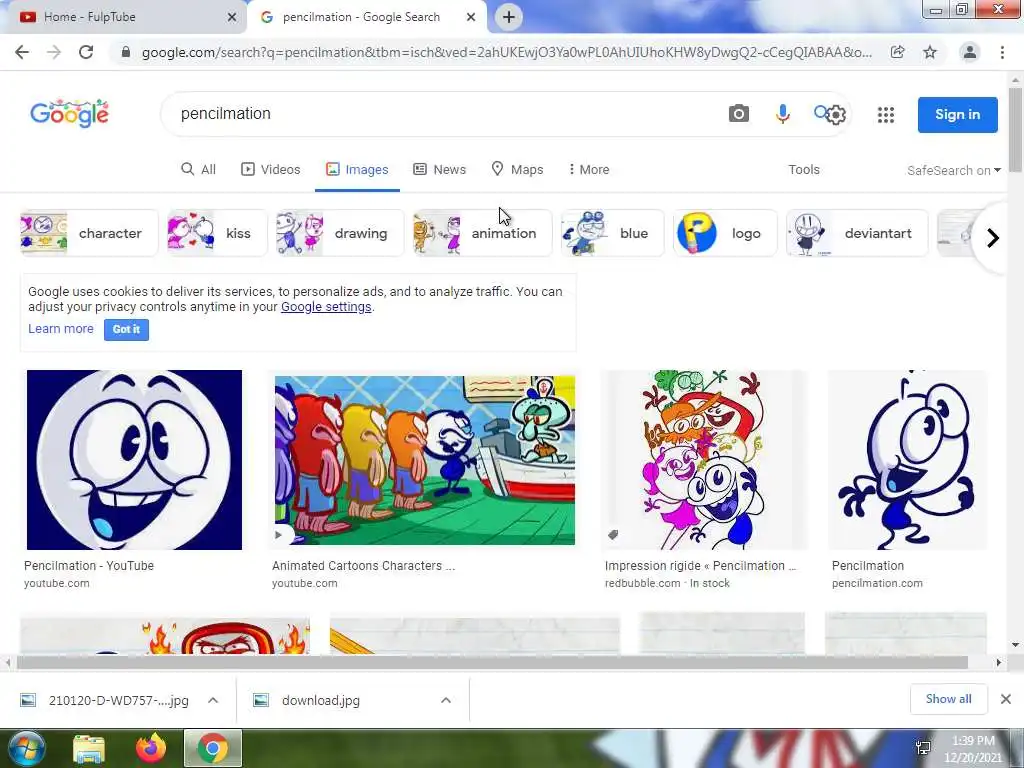This screenshot has width=1024, height=768.
Task: Select the Images tab
Action: (357, 170)
